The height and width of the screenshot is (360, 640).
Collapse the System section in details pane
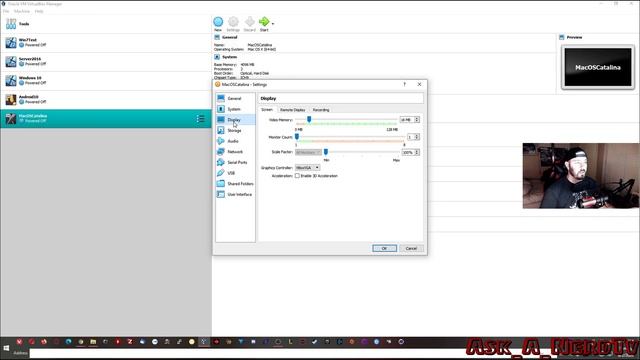[x=217, y=57]
